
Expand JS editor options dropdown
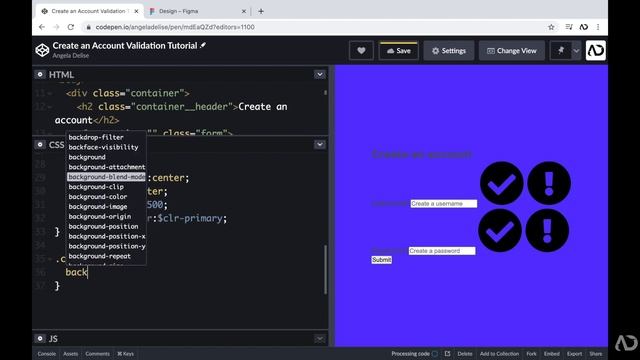(x=320, y=338)
